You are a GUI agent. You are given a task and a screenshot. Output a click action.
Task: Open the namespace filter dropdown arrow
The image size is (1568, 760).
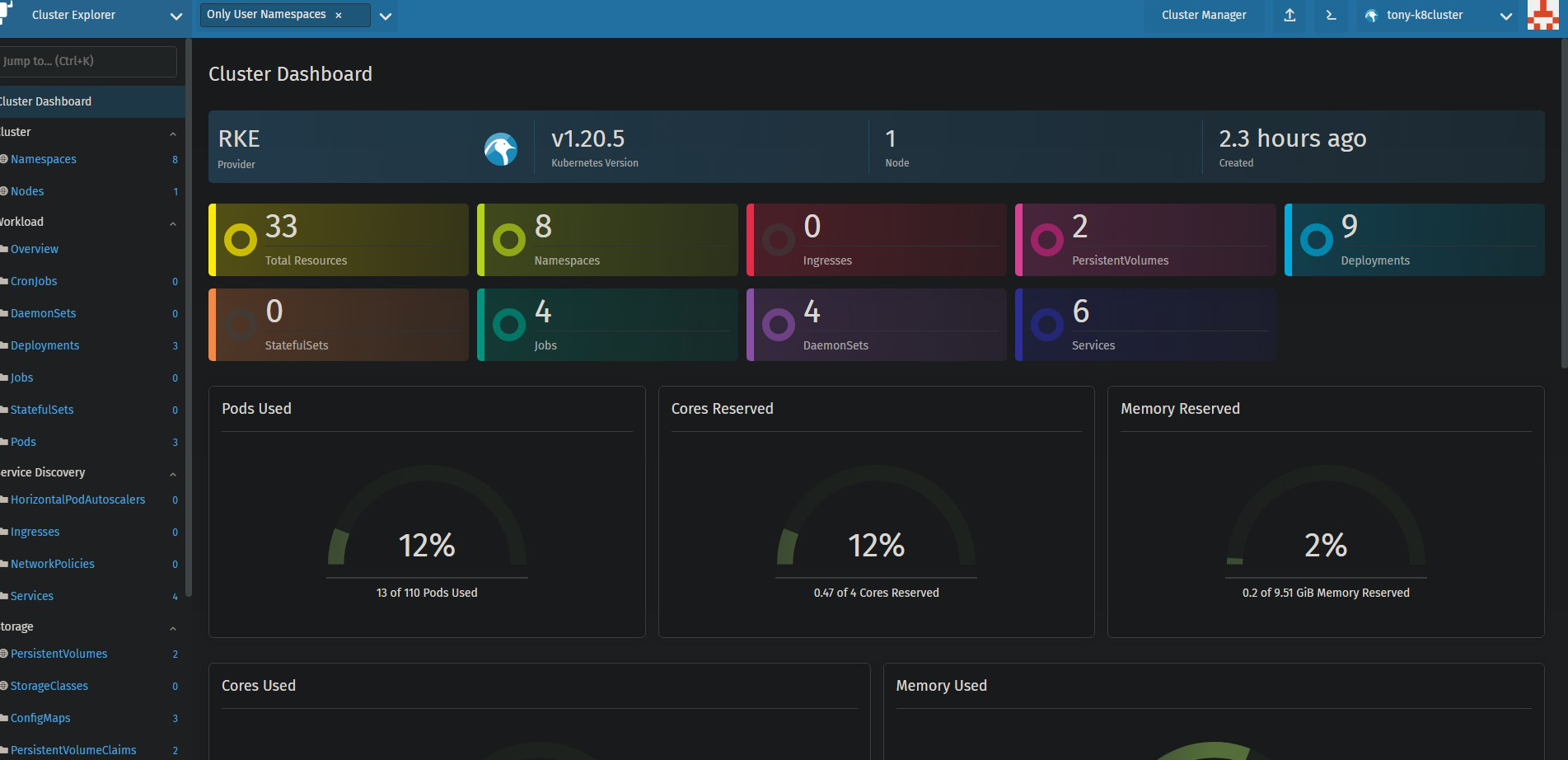pos(385,16)
